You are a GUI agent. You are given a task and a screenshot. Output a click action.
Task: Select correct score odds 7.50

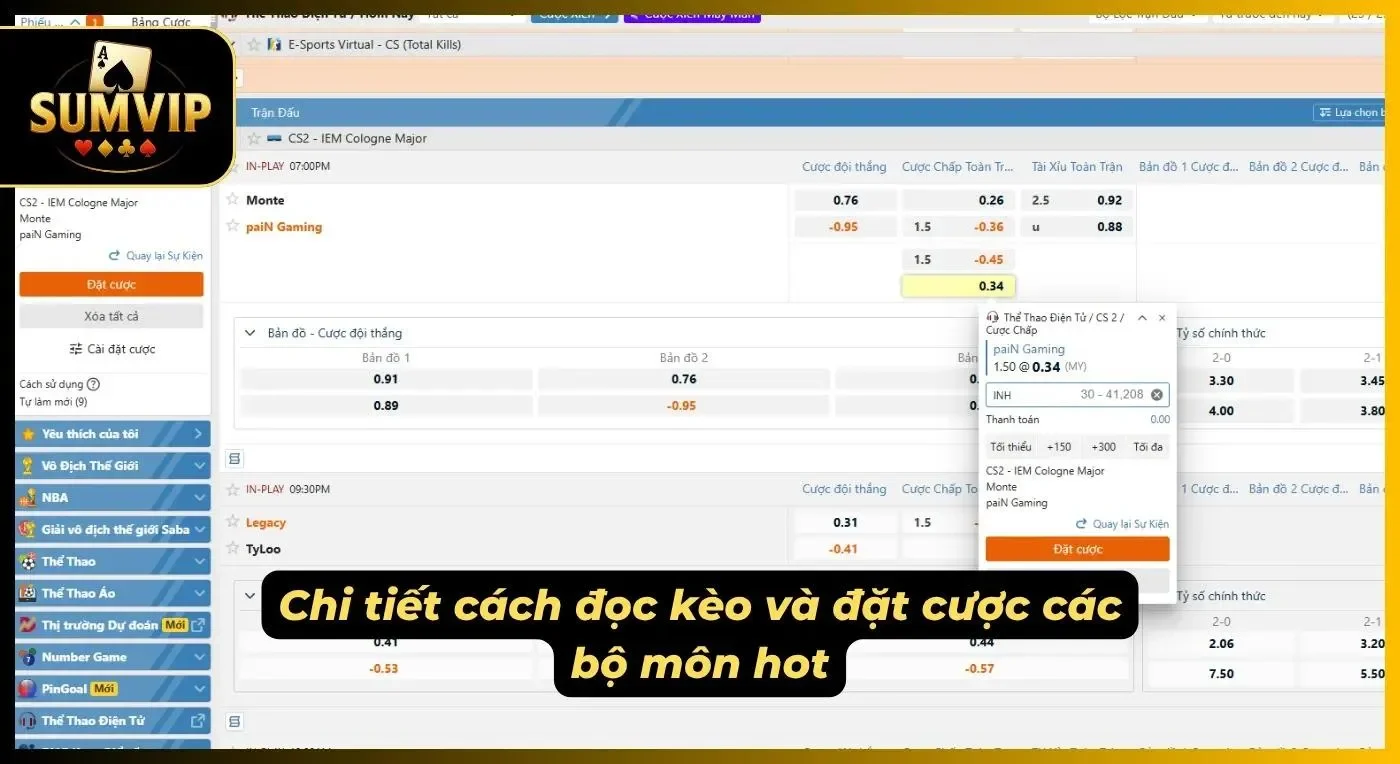(1220, 674)
